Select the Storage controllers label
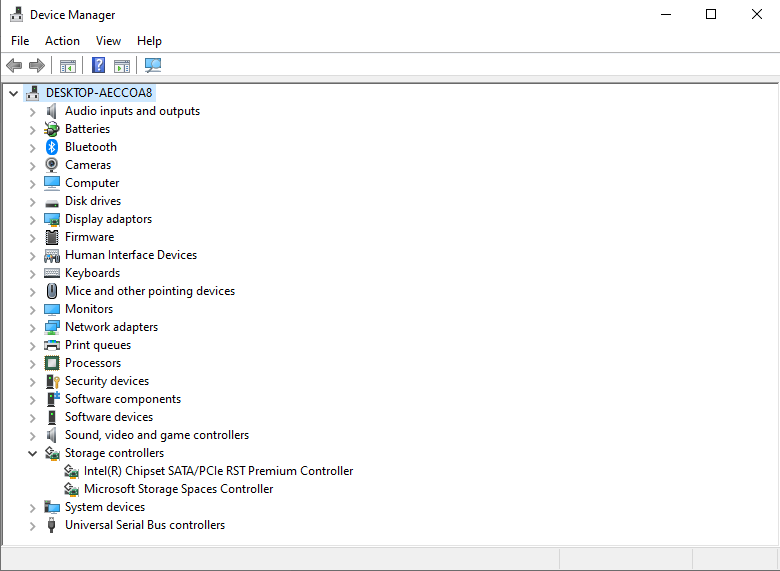 (x=114, y=453)
